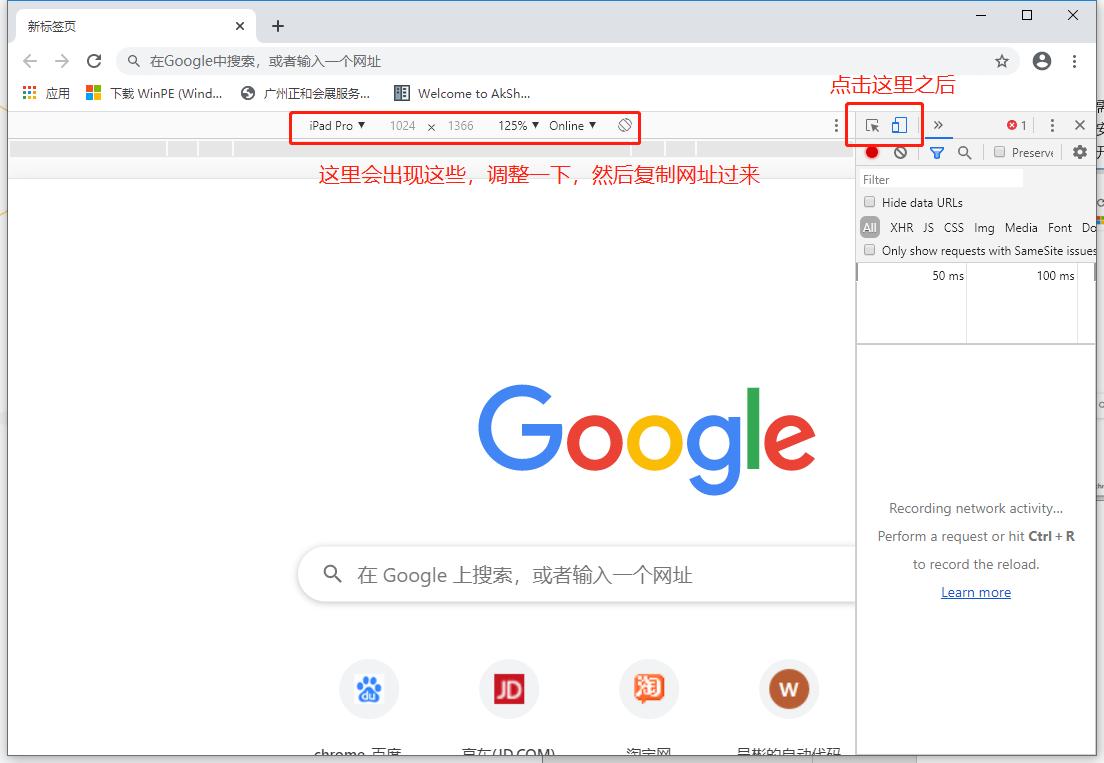1104x763 pixels.
Task: Open the iPad Pro device dropdown
Action: [334, 126]
